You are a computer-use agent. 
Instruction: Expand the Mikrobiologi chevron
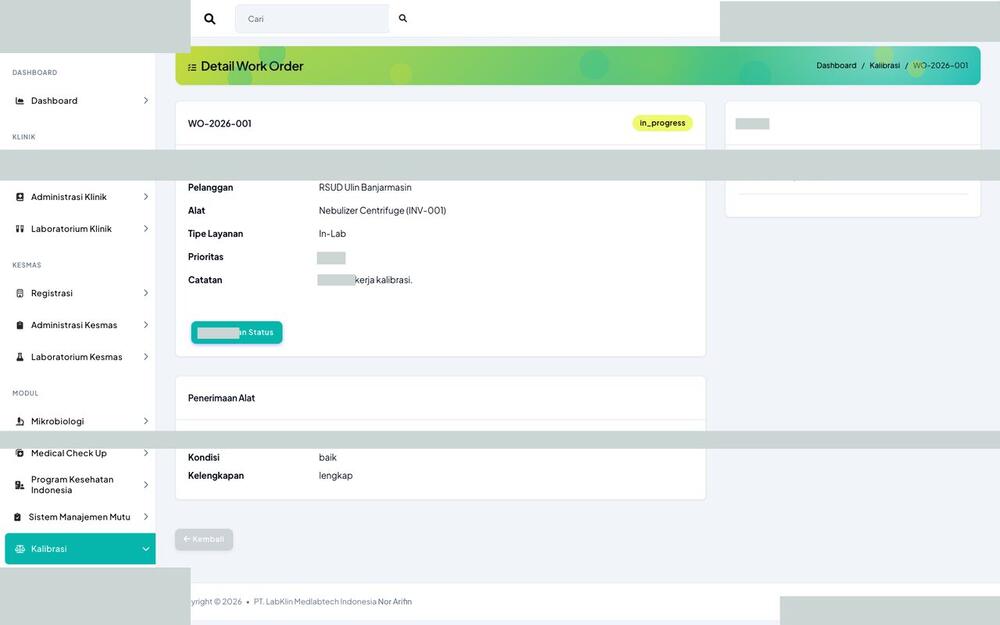[146, 422]
